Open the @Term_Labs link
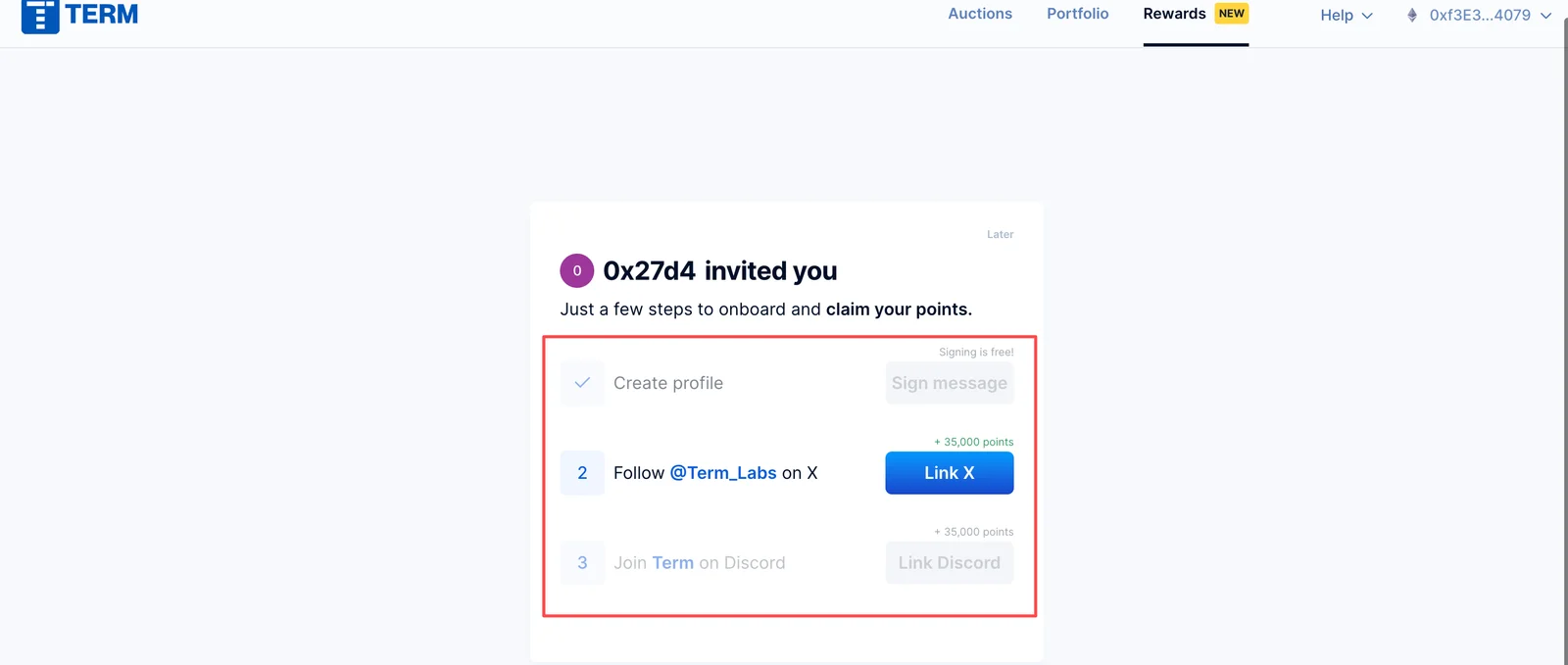Viewport: 1568px width, 665px height. (723, 473)
